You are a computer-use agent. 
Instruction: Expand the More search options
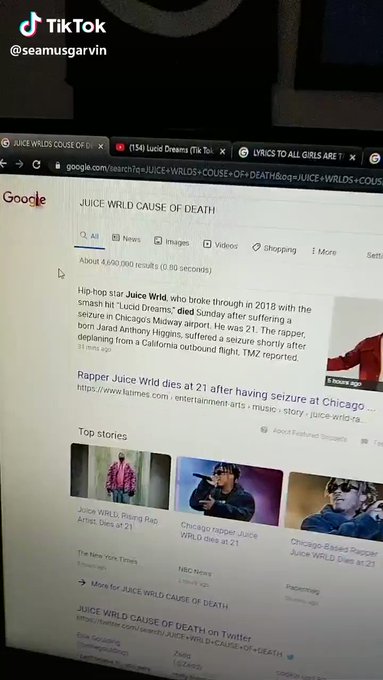(x=324, y=252)
